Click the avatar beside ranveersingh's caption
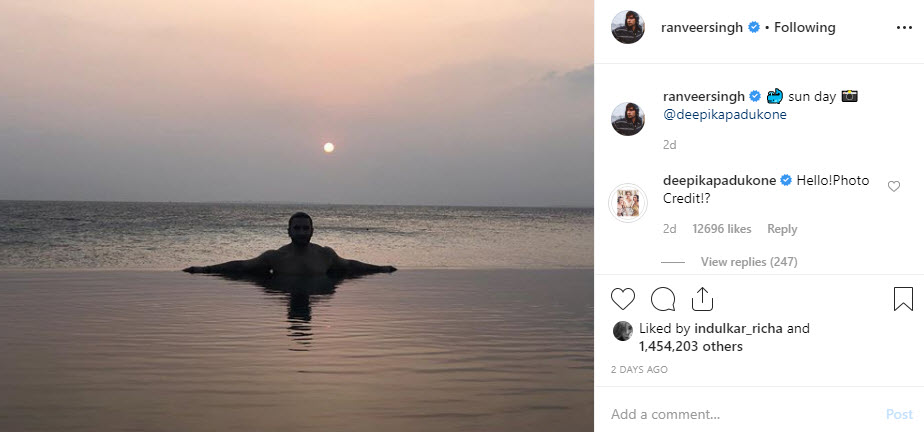 [628, 118]
